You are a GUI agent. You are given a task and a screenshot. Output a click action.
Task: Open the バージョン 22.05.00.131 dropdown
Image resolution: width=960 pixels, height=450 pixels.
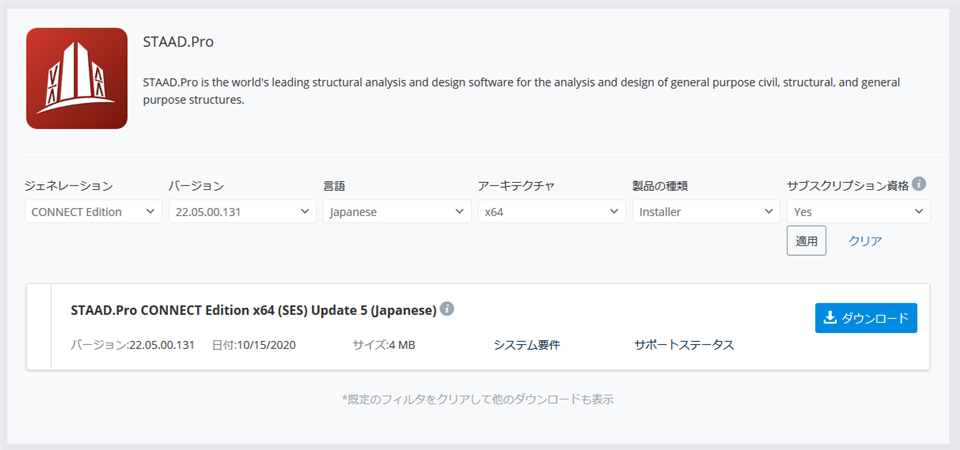pos(242,212)
